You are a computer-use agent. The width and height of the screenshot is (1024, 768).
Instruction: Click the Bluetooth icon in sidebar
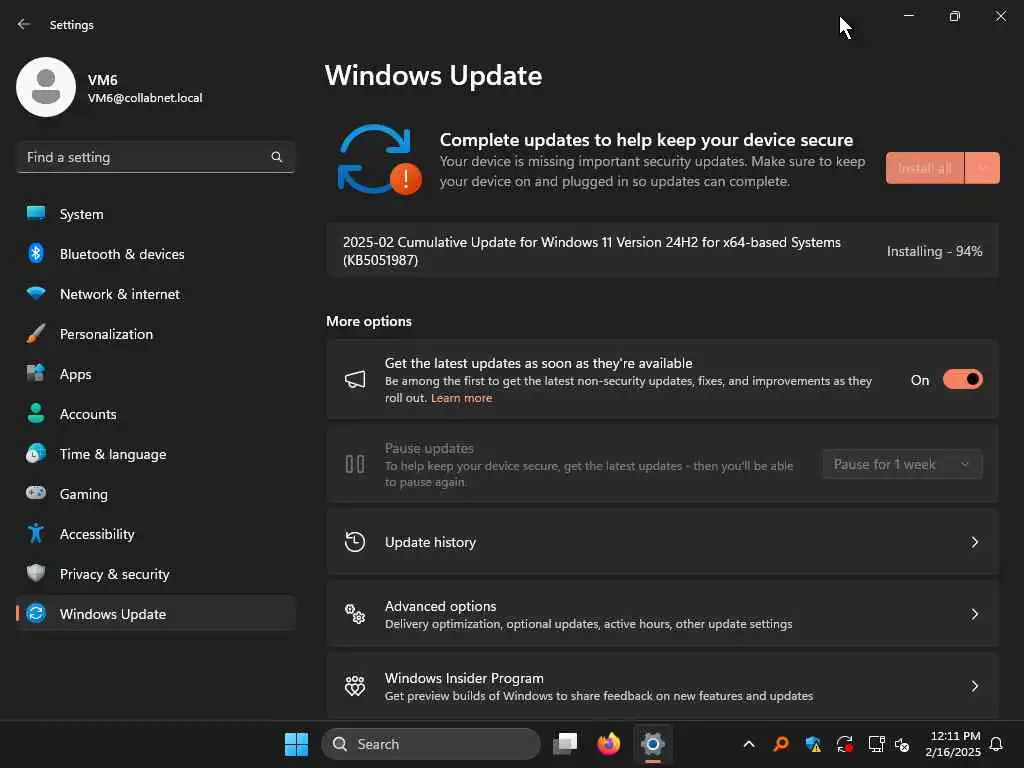(x=36, y=253)
